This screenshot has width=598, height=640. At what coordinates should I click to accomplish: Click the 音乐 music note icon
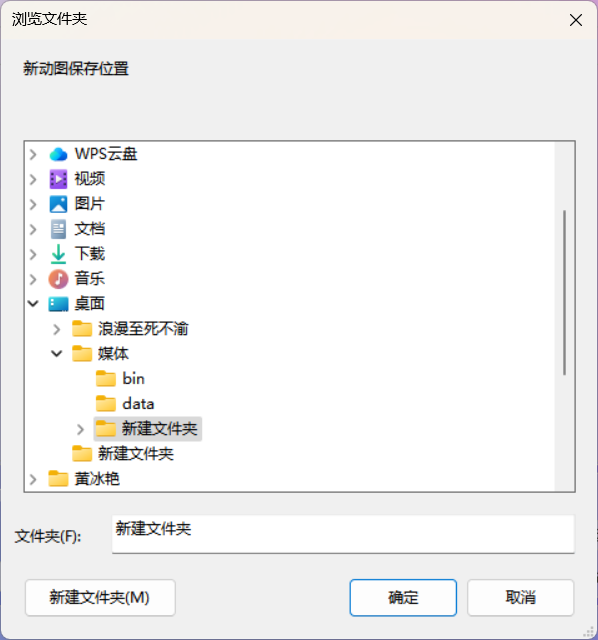point(58,279)
